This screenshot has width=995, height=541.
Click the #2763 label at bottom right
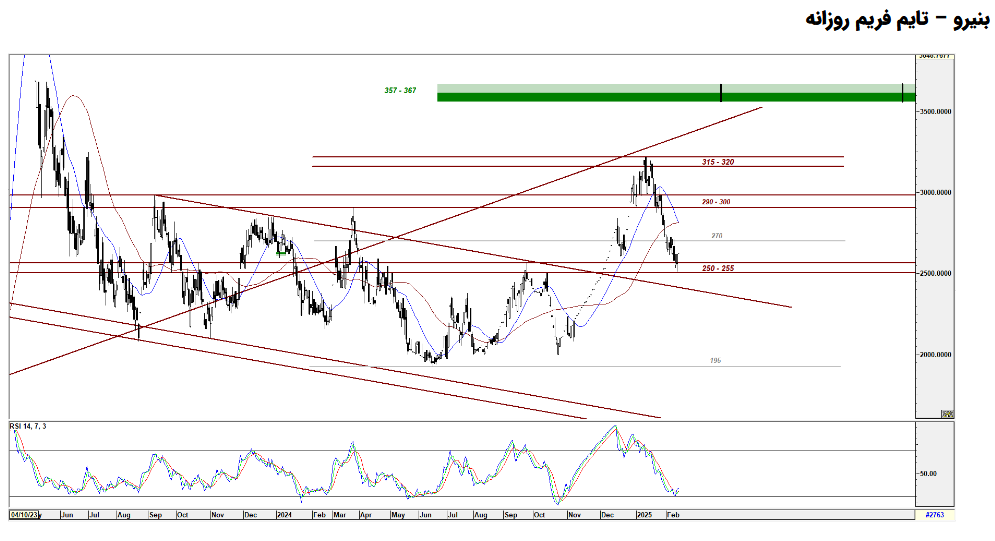[x=936, y=514]
